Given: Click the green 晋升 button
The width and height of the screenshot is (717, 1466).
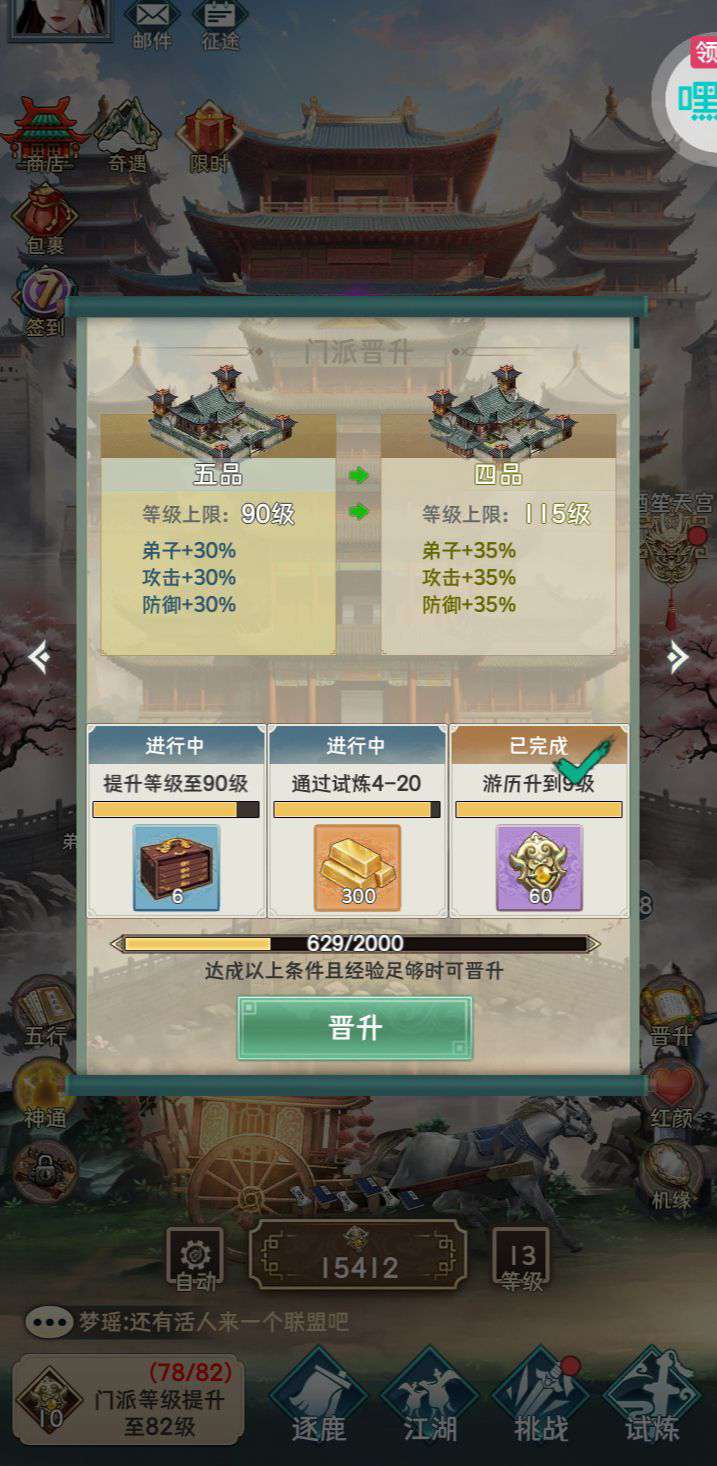Looking at the screenshot, I should (355, 1028).
